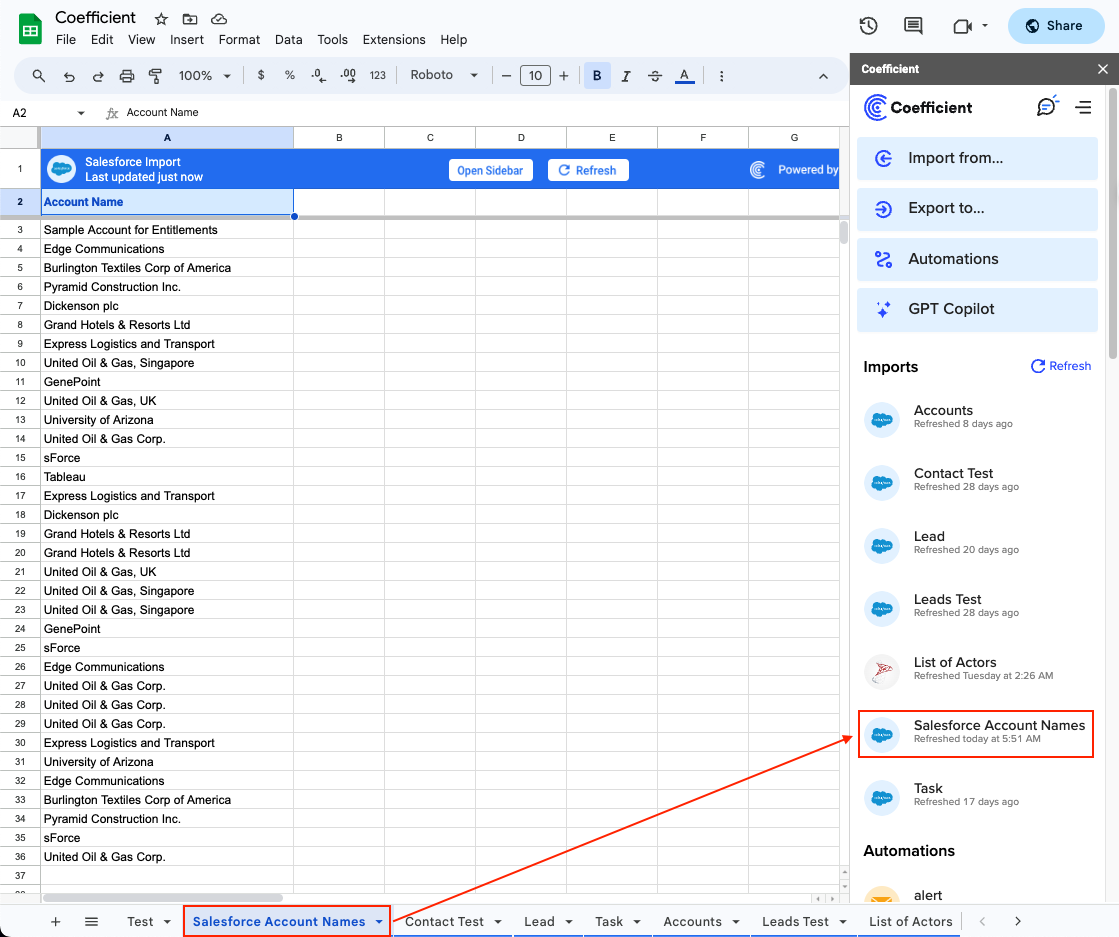This screenshot has width=1119, height=937.
Task: Click Refresh in the Salesforce banner
Action: point(588,170)
